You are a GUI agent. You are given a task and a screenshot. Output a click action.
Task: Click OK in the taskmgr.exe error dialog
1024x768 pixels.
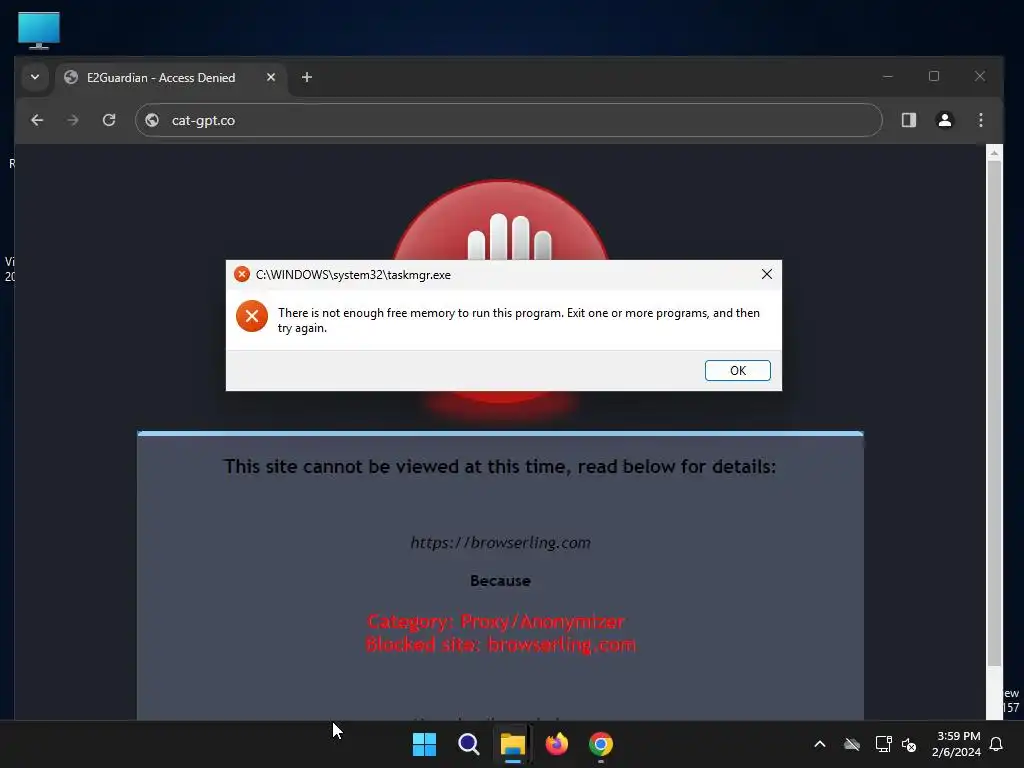pyautogui.click(x=737, y=370)
